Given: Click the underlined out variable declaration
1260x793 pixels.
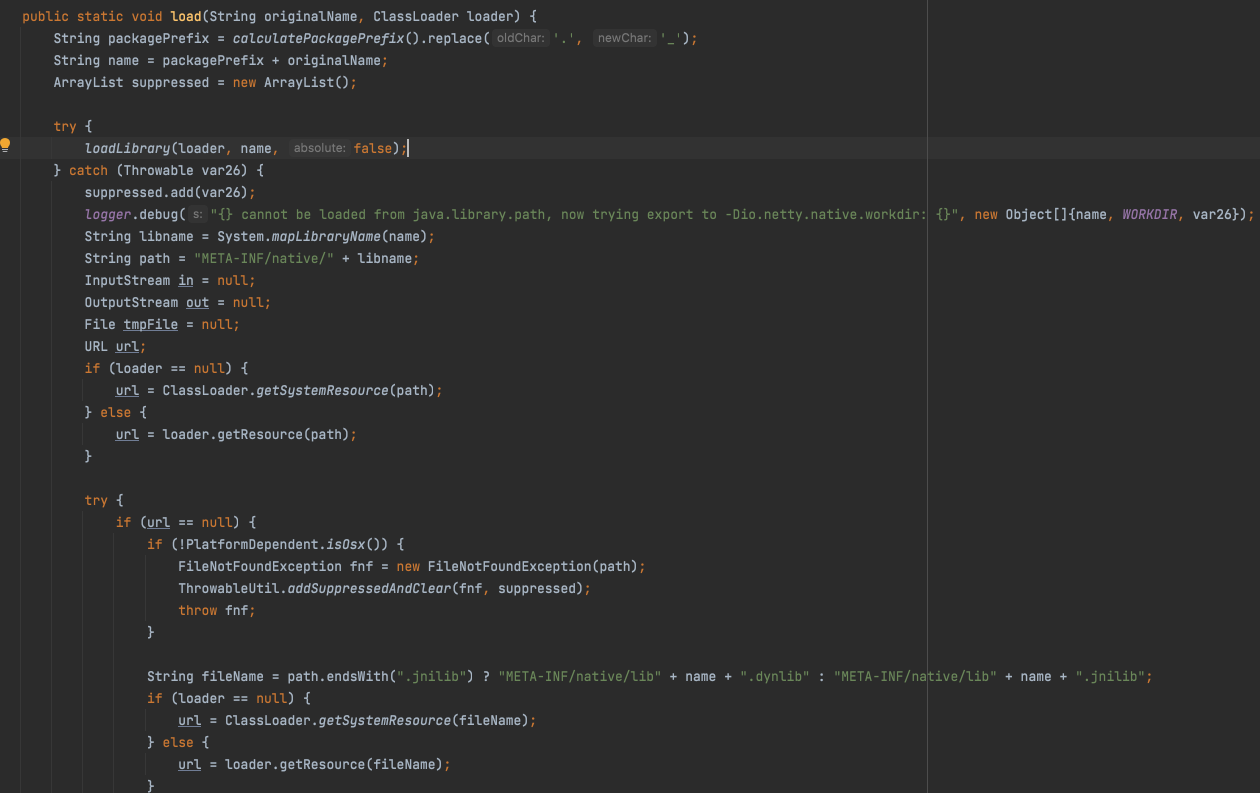Looking at the screenshot, I should pyautogui.click(x=197, y=302).
